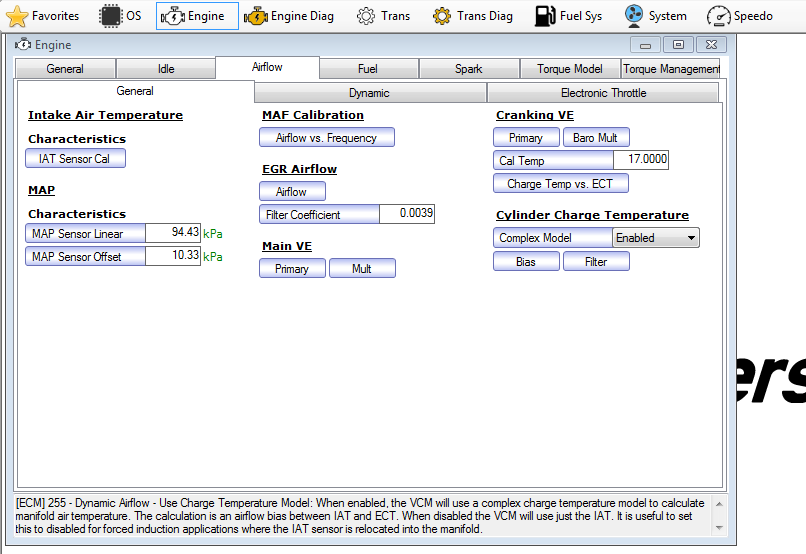This screenshot has height=554, width=806.
Task: Switch to the Electronic Throttle sub-tab
Action: (603, 93)
